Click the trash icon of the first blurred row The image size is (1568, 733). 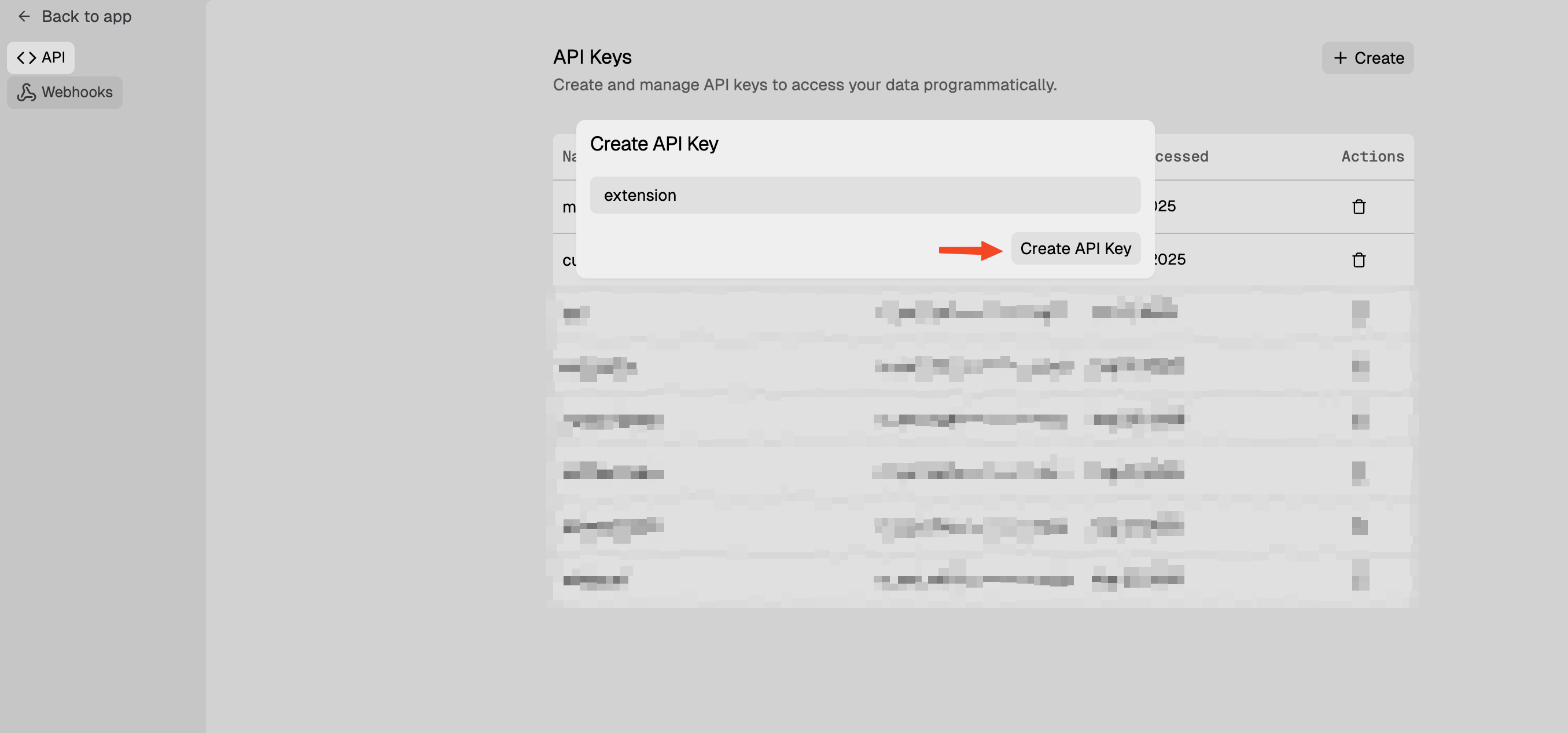tap(1360, 313)
